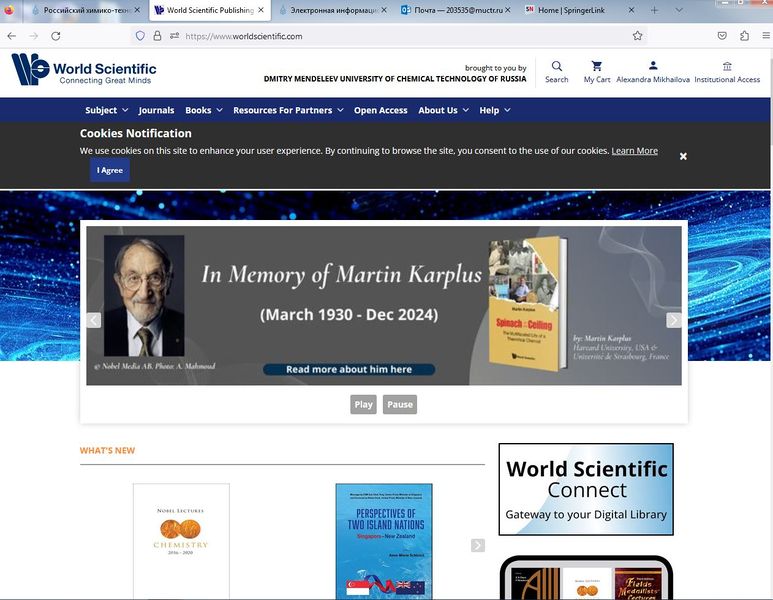Open the Journals menu item
Screen dimensions: 773x600
pos(156,110)
